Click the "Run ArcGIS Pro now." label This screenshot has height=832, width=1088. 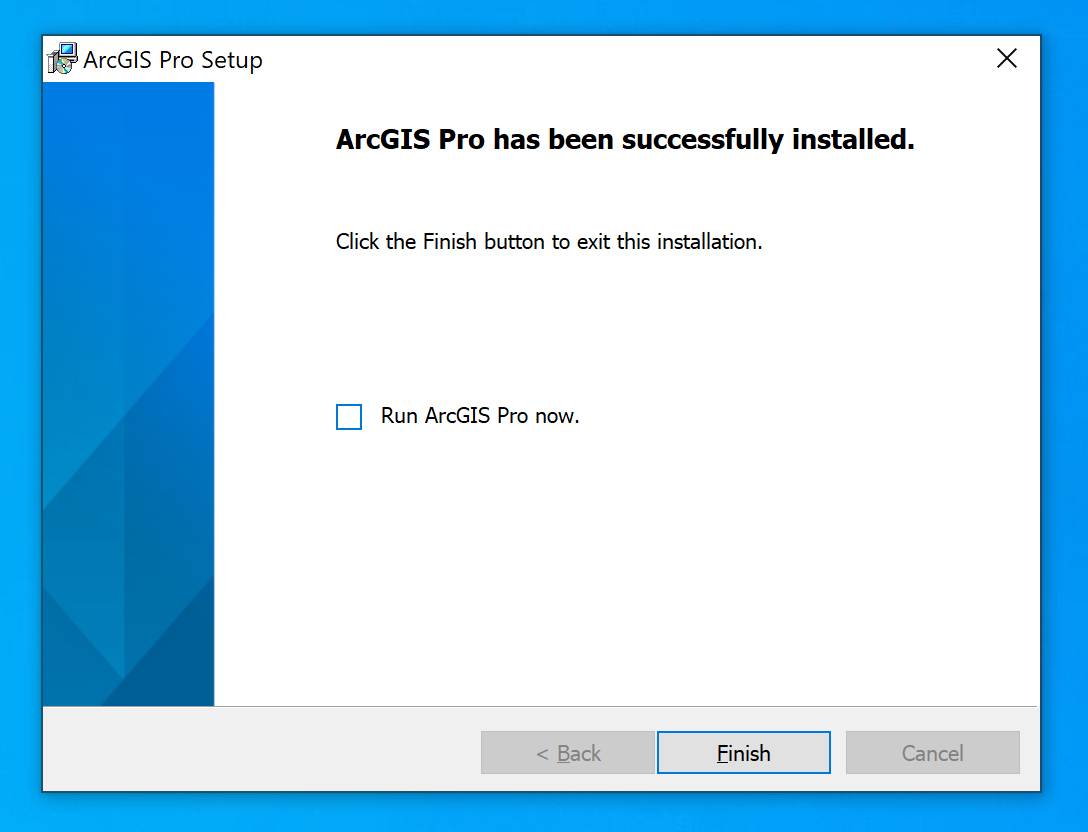480,416
